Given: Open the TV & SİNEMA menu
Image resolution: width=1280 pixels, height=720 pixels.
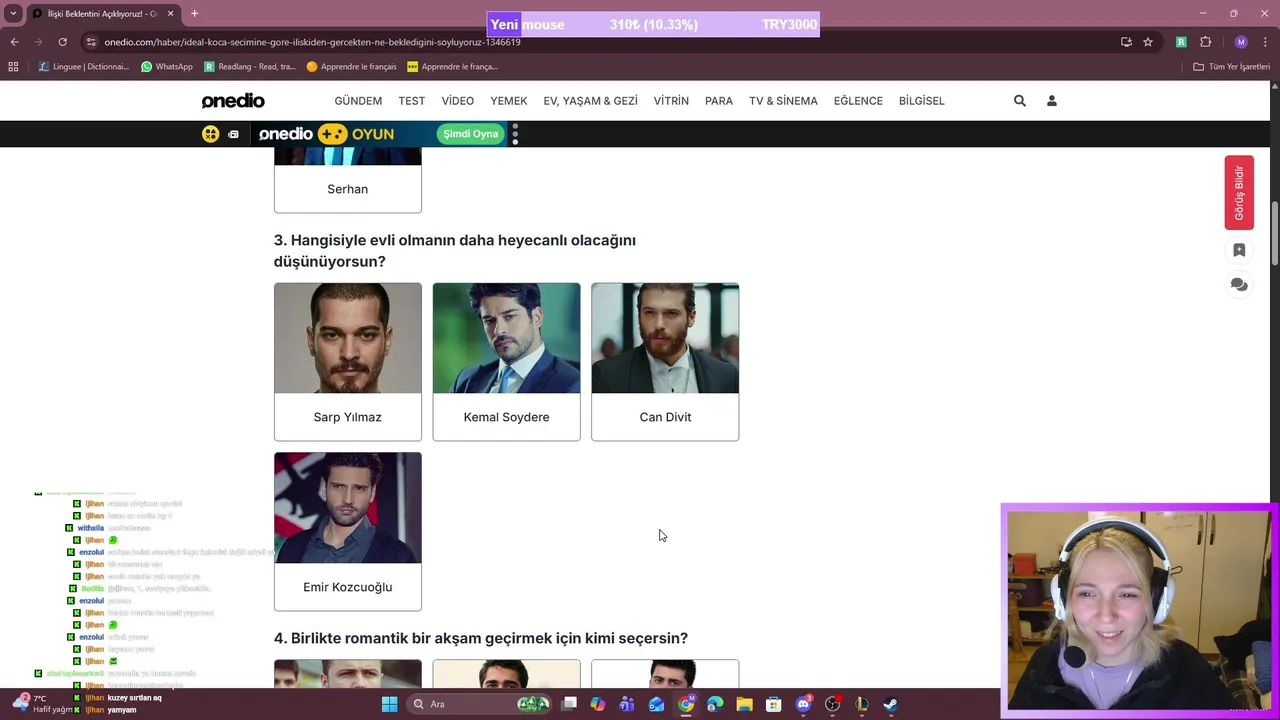Looking at the screenshot, I should pos(783,101).
